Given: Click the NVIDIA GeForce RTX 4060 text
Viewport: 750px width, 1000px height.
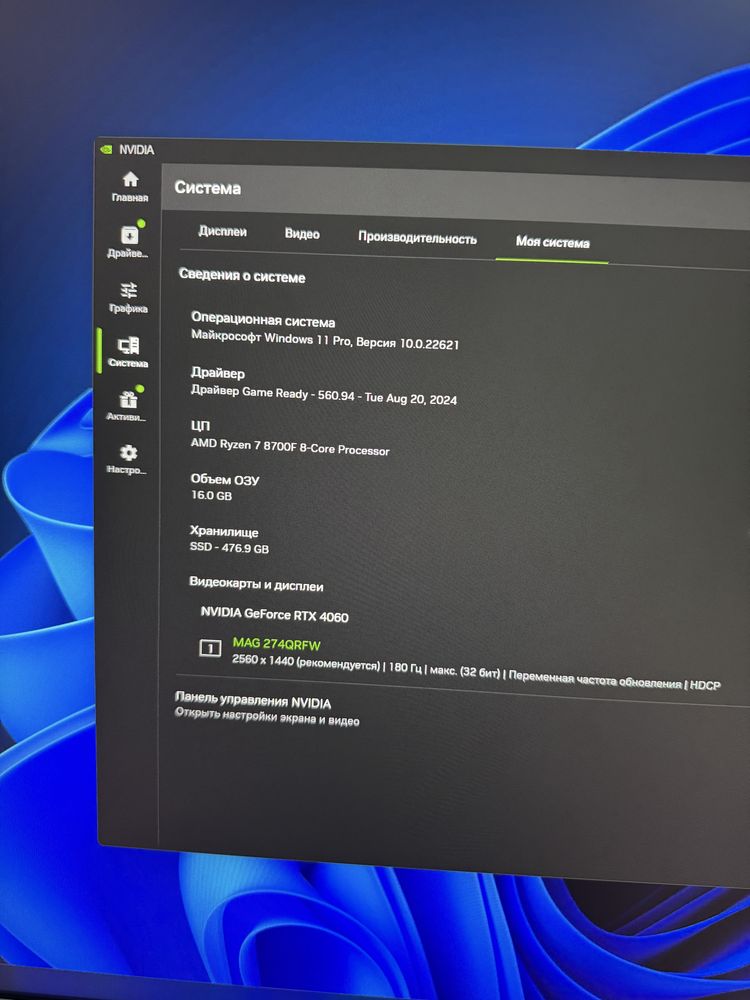Looking at the screenshot, I should coord(274,614).
